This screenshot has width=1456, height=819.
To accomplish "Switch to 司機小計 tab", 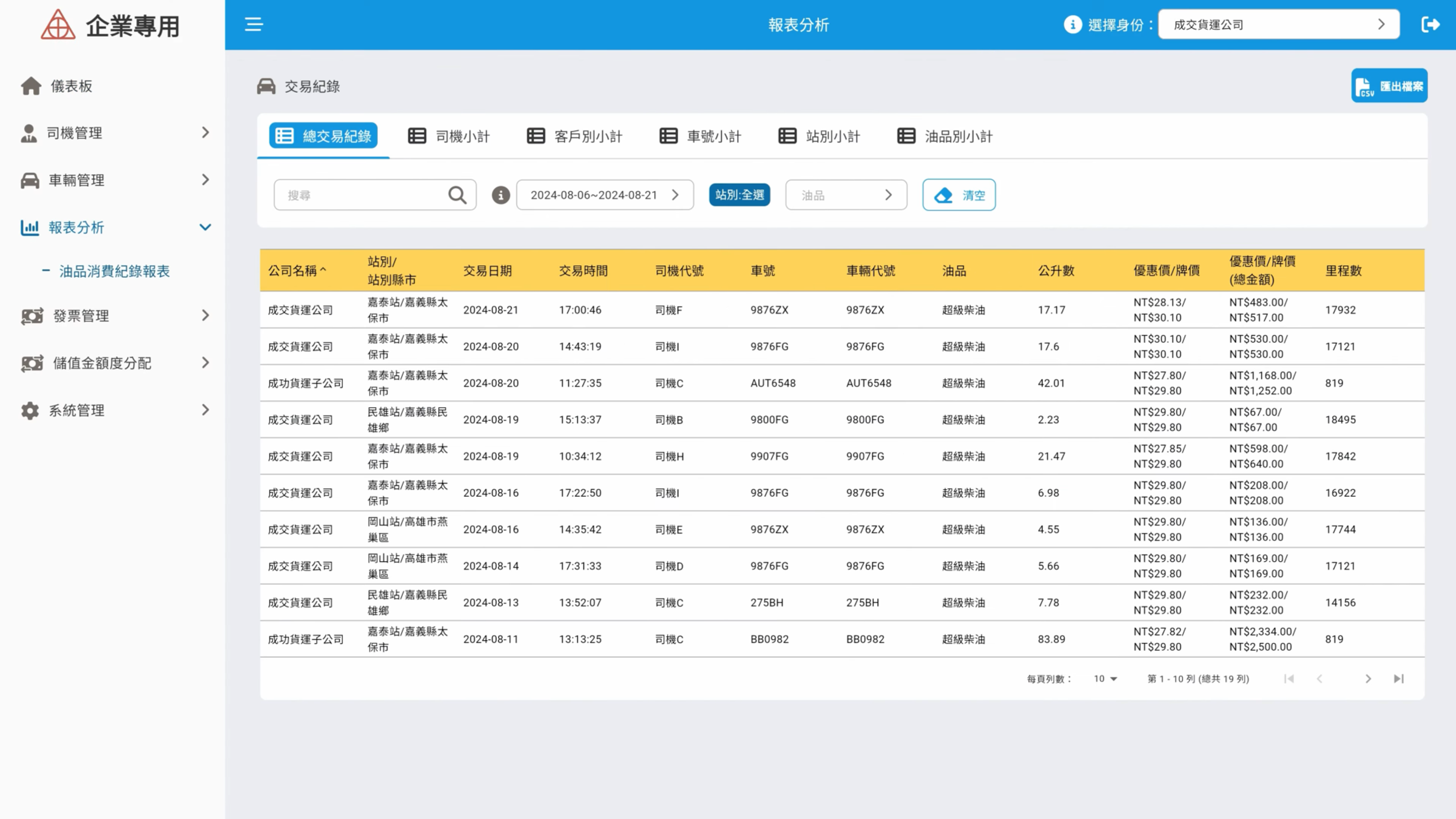I will coord(449,136).
